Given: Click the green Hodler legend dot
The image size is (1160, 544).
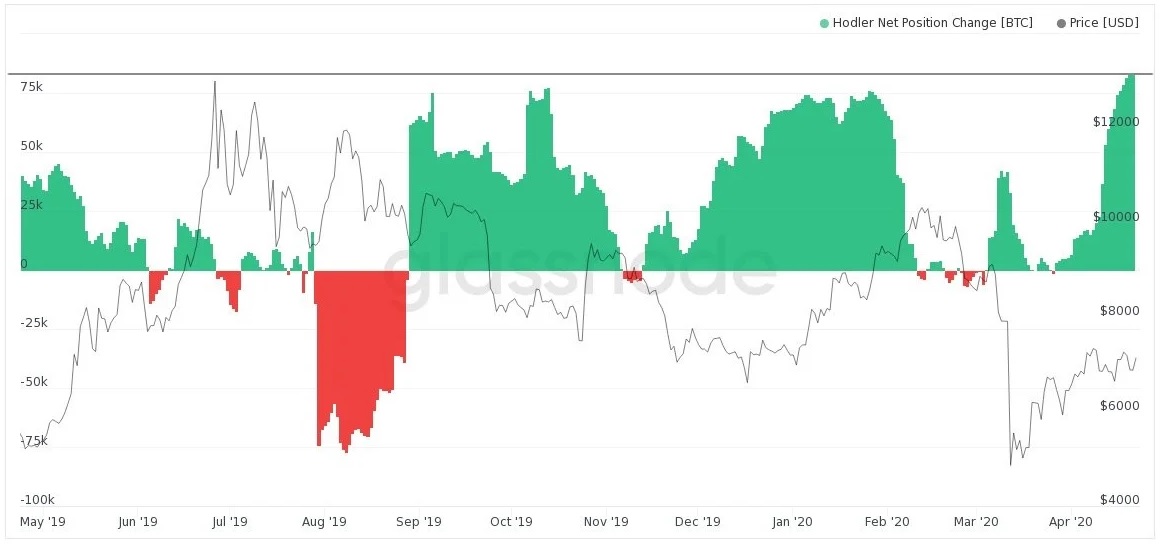Looking at the screenshot, I should pos(824,24).
